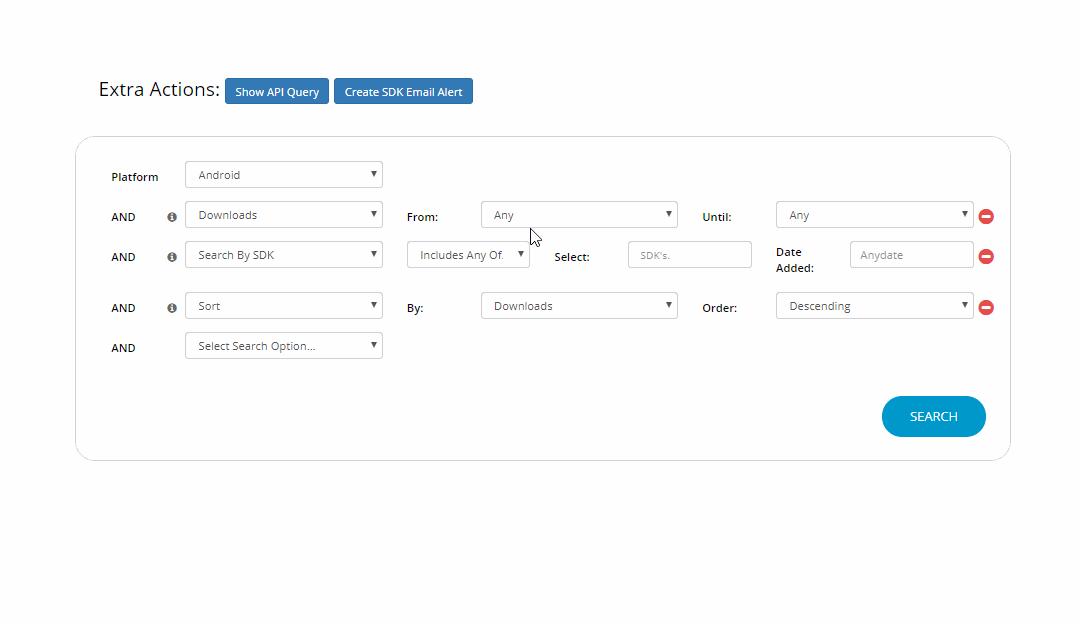Viewport: 1078px width, 626px height.
Task: Expand the From downloads range dropdown
Action: click(579, 215)
